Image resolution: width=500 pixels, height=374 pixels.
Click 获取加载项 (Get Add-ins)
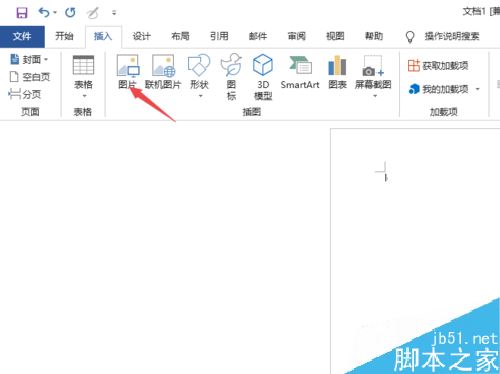click(x=438, y=66)
